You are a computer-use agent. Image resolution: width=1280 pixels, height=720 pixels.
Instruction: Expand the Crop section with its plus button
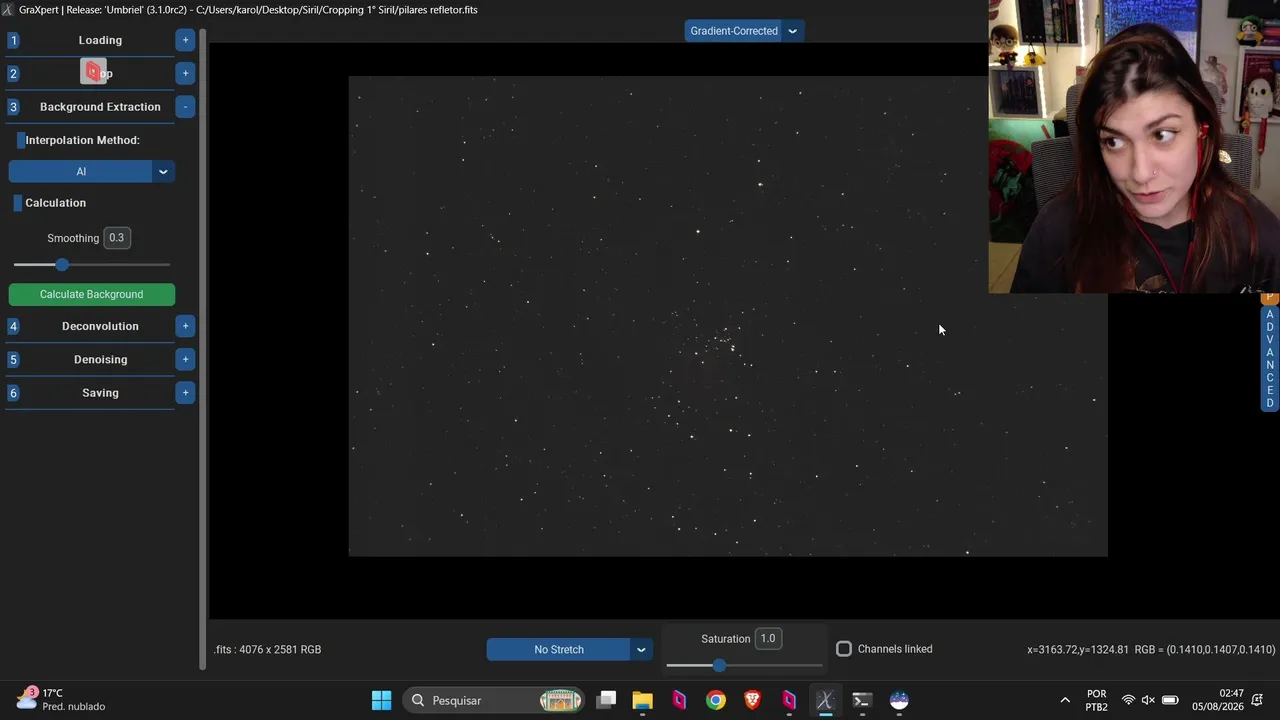(185, 73)
